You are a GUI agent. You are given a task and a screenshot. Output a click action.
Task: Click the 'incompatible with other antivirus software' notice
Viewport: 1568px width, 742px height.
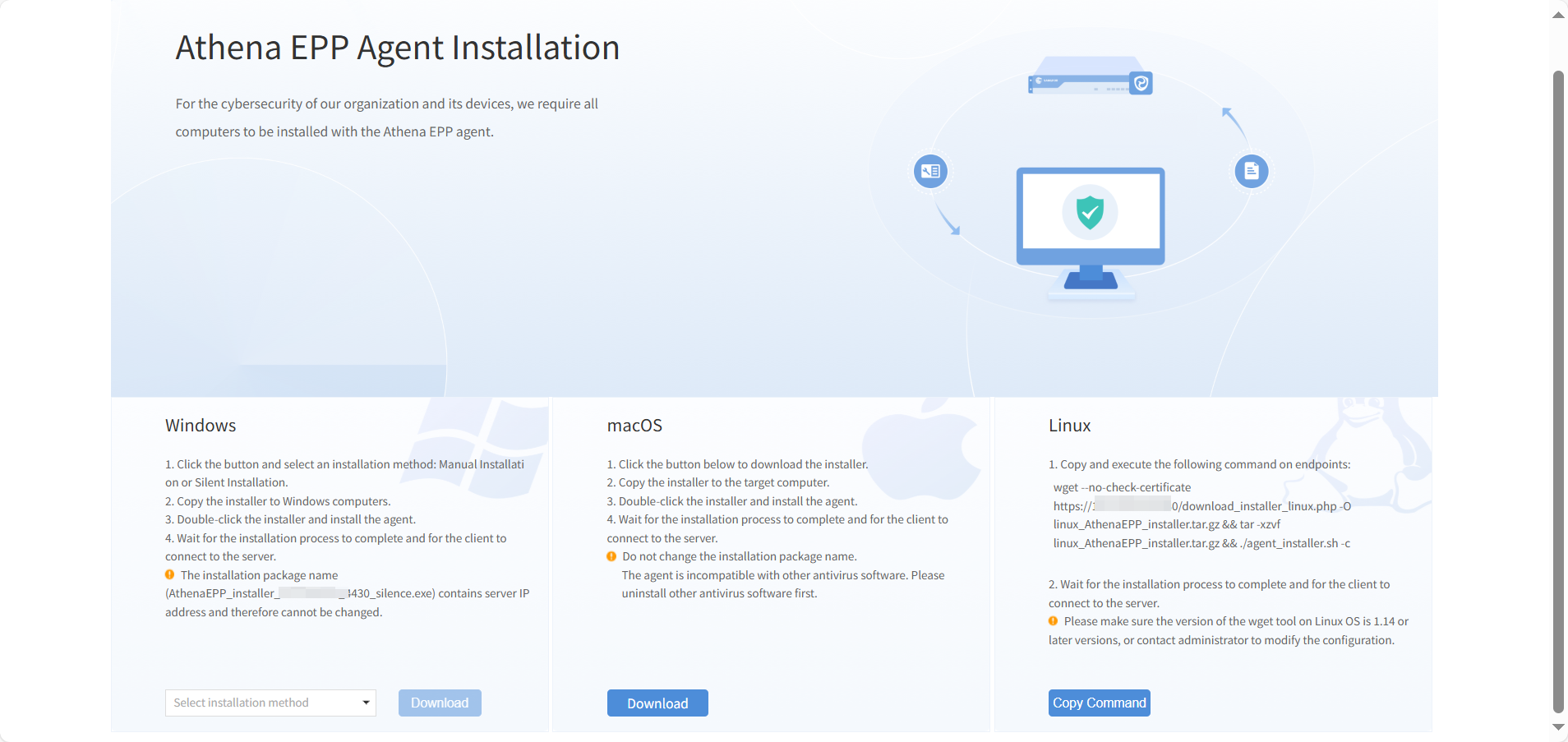783,584
